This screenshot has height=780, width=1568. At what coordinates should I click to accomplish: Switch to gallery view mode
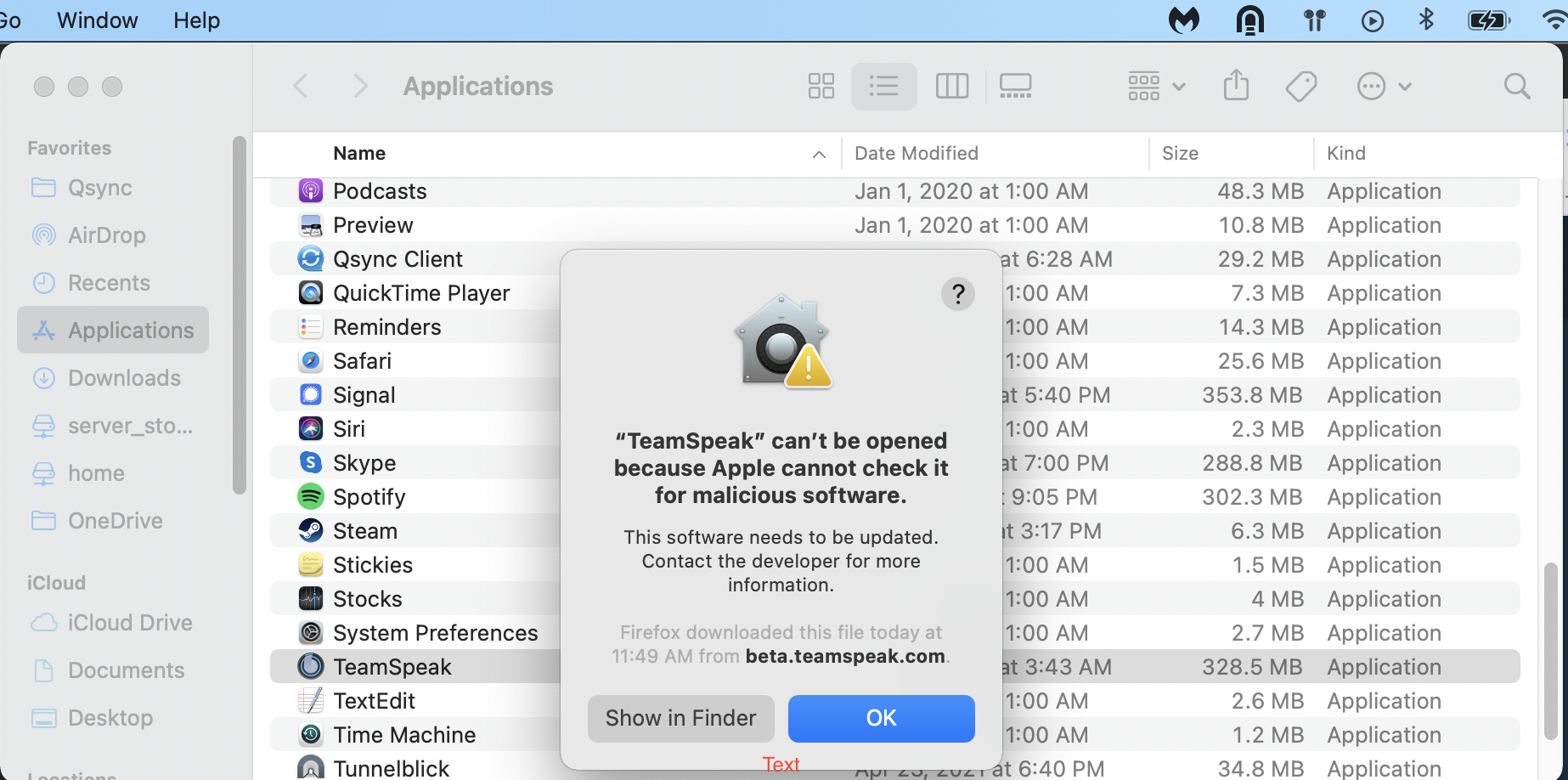[x=1015, y=86]
